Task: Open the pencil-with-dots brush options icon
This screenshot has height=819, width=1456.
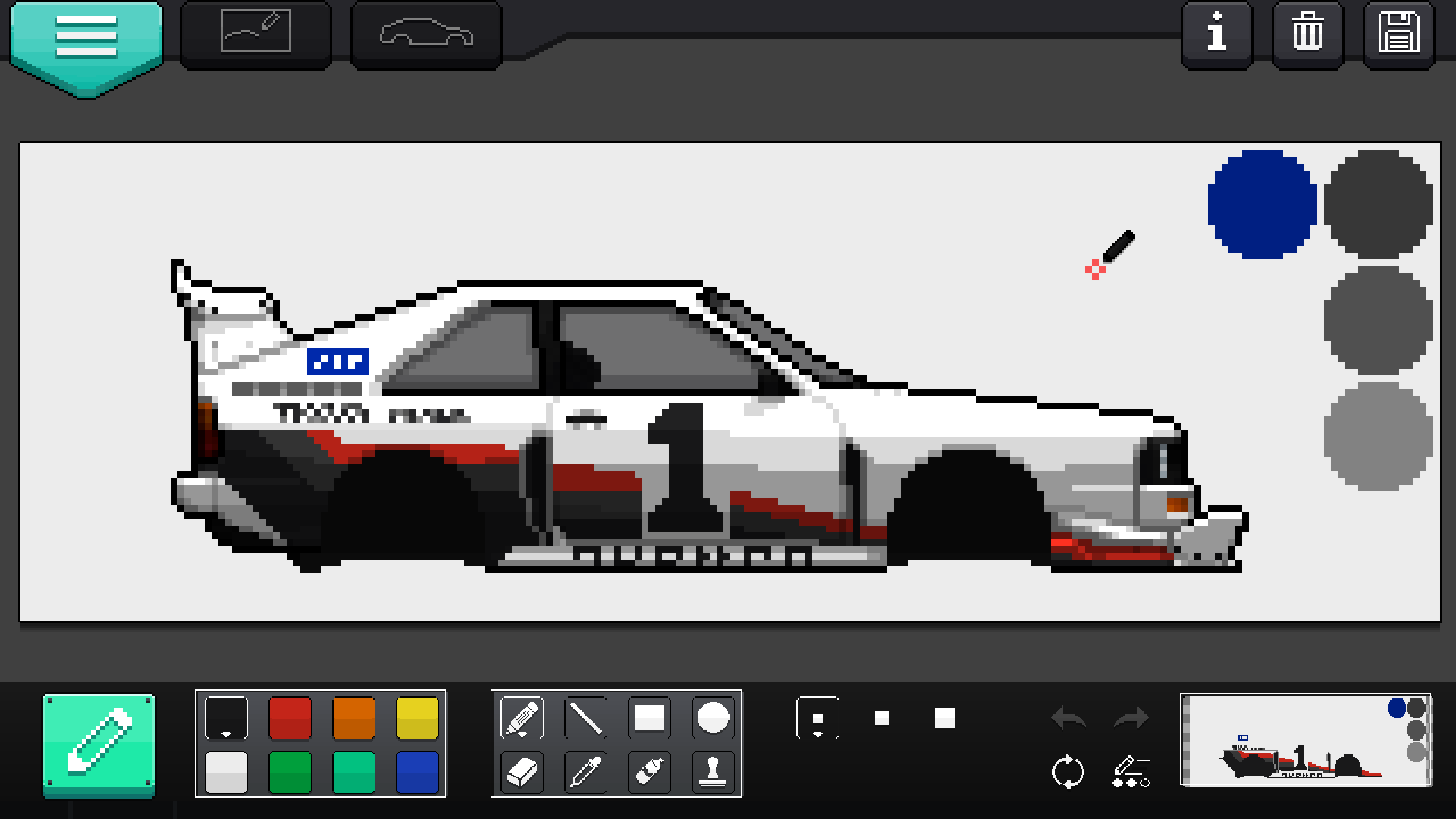Action: tap(1131, 772)
